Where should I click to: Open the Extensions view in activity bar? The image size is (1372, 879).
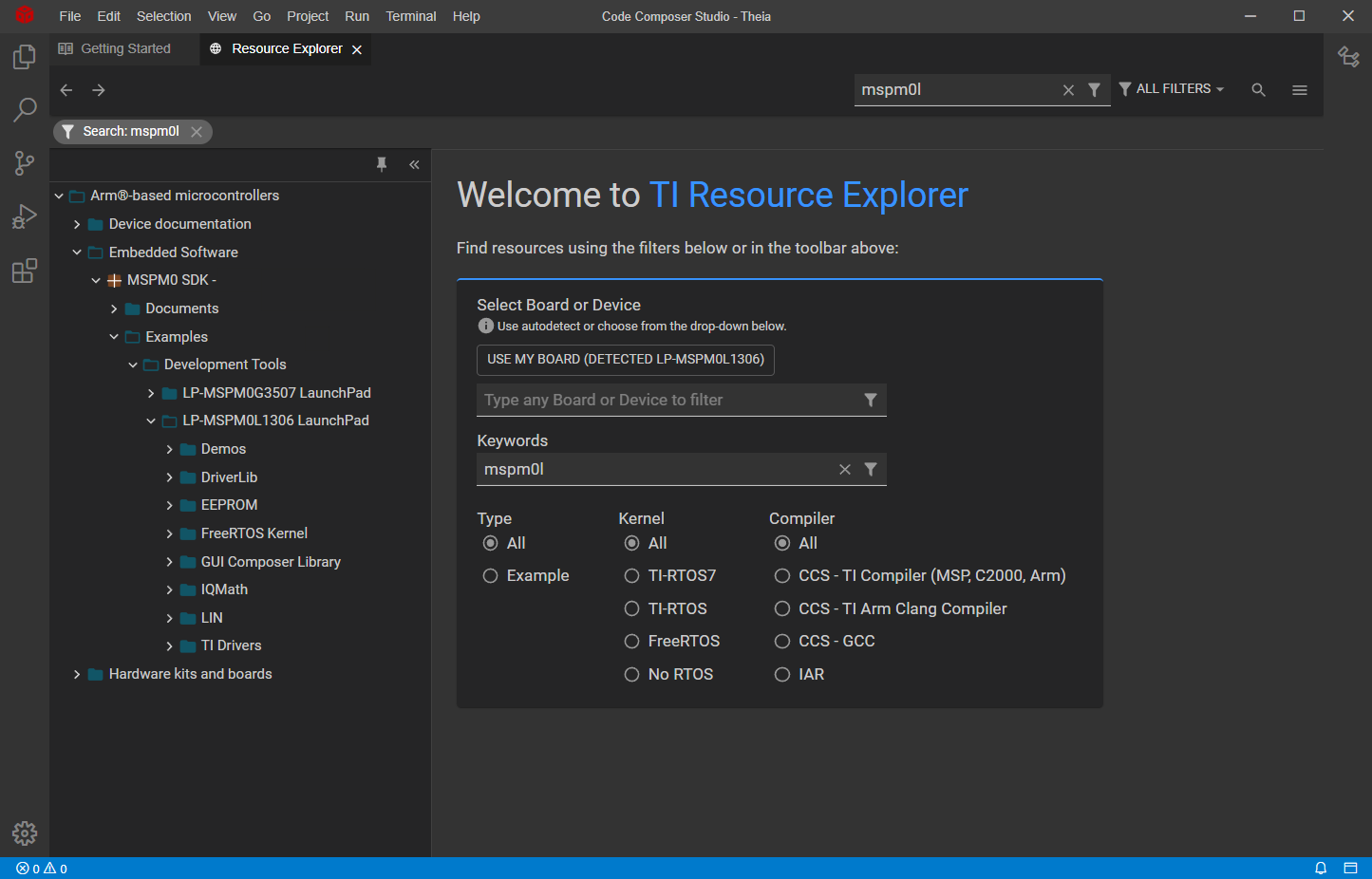click(25, 271)
